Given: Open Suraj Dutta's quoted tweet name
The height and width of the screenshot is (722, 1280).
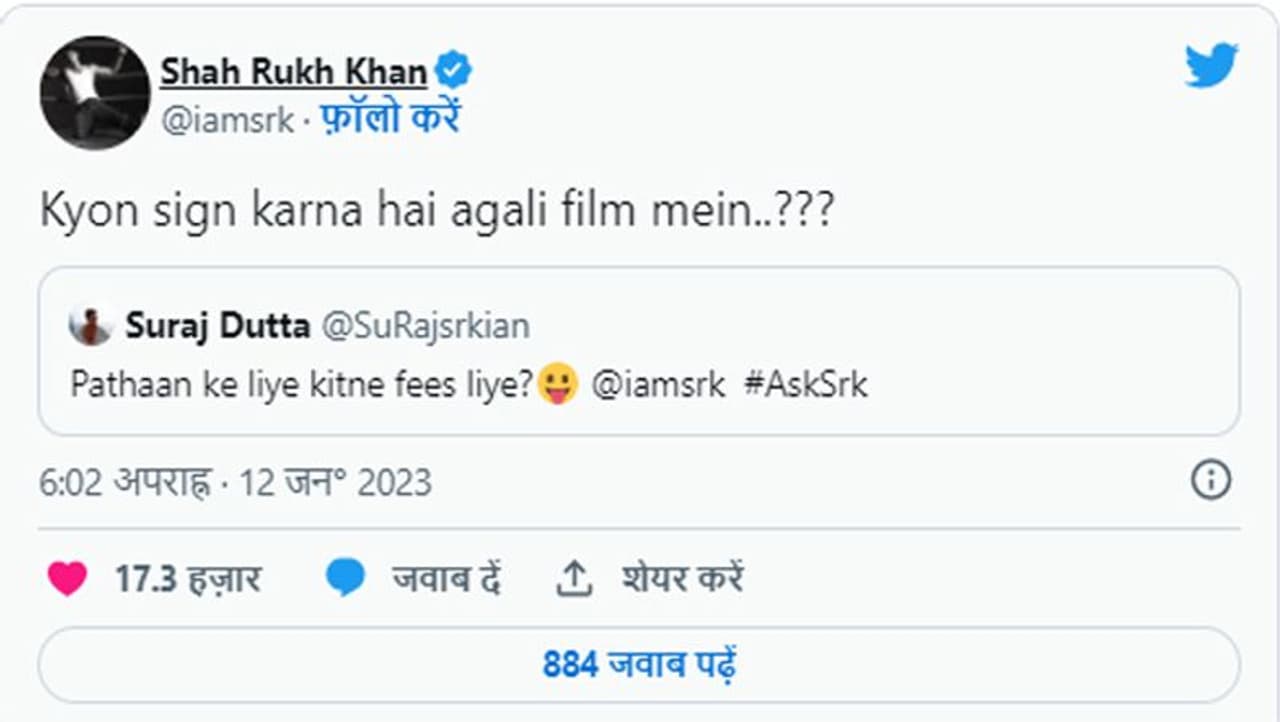Looking at the screenshot, I should [217, 325].
